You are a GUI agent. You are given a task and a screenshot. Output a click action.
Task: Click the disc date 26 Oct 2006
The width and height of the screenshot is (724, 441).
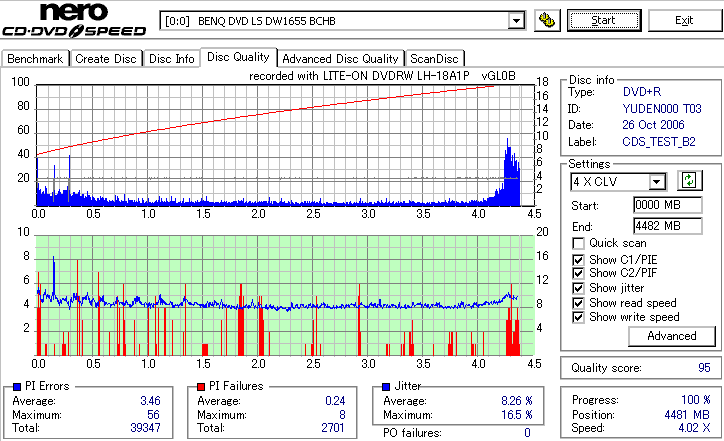click(653, 125)
